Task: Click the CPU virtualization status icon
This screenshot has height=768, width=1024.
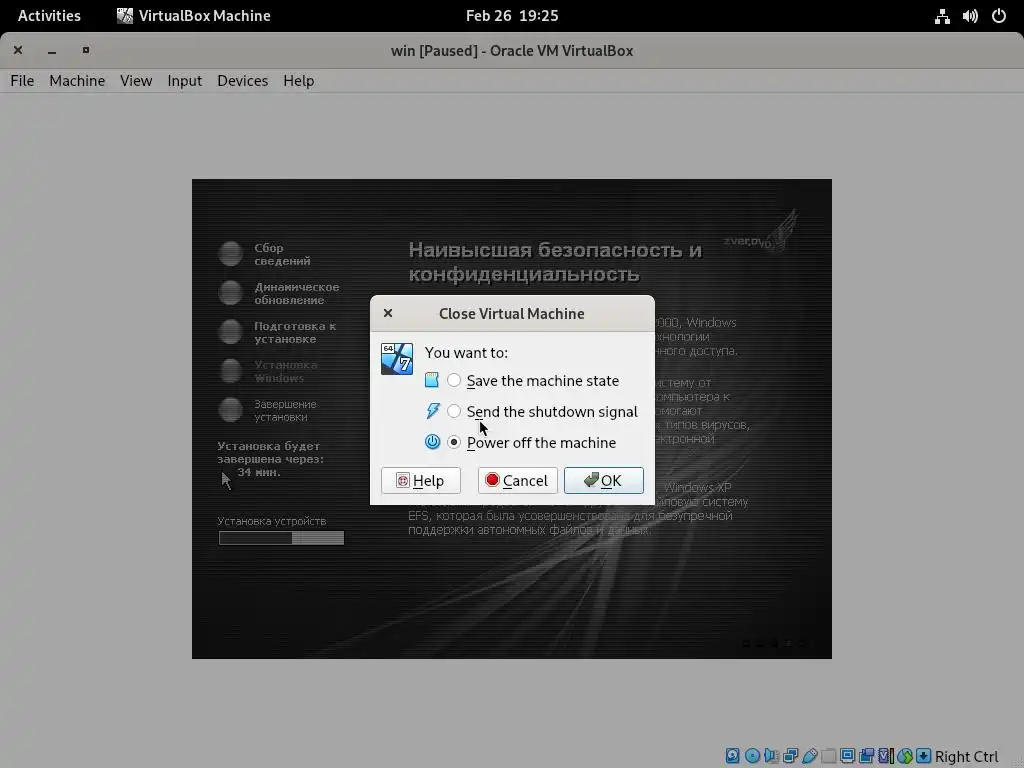Action: [x=886, y=756]
